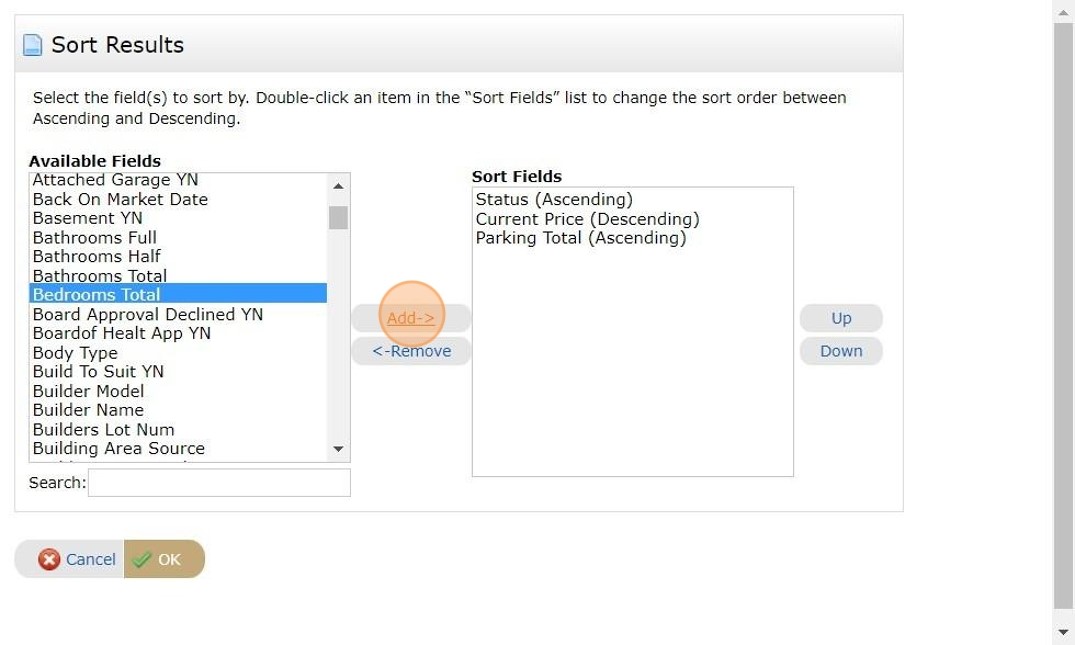
Task: Select Back On Market Date field
Action: click(178, 199)
